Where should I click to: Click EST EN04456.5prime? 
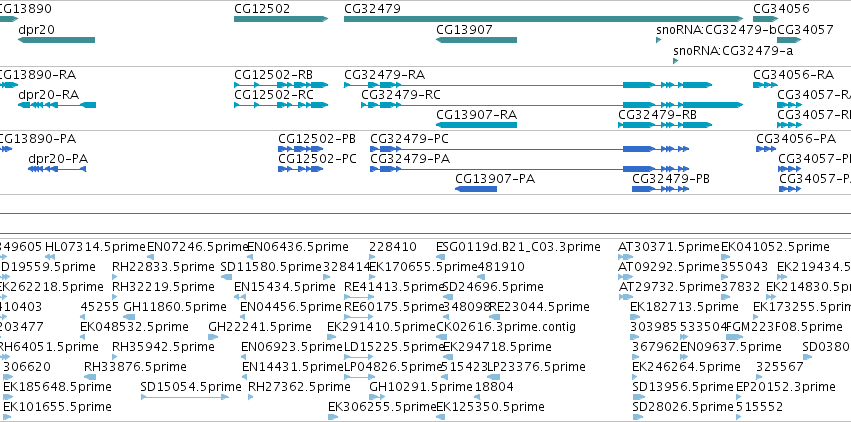291,306
